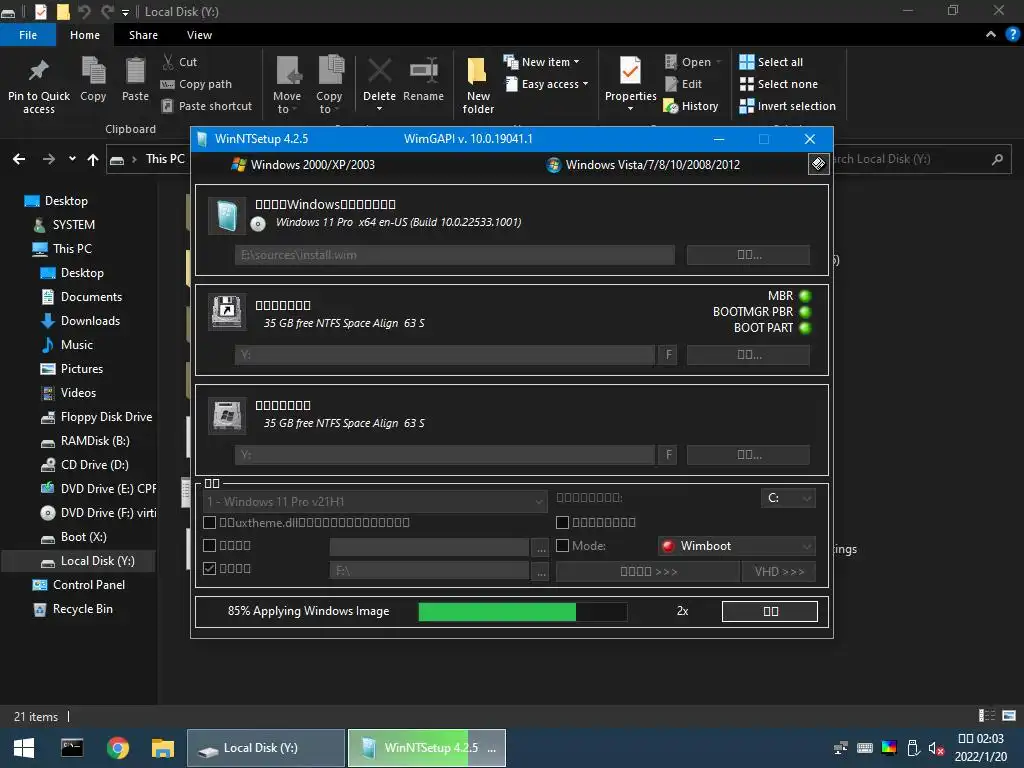The width and height of the screenshot is (1024, 768).
Task: Expand the Properties dropdown arrow
Action: pos(630,108)
